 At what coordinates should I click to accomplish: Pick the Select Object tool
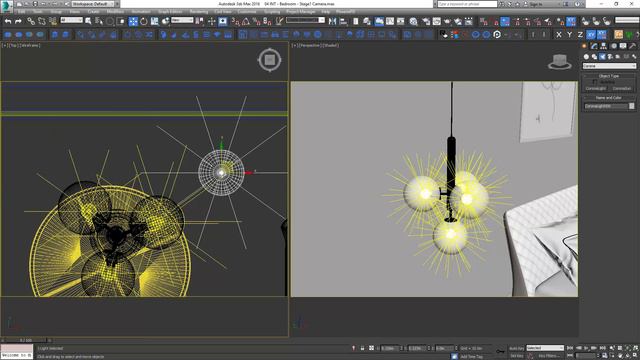coord(88,21)
